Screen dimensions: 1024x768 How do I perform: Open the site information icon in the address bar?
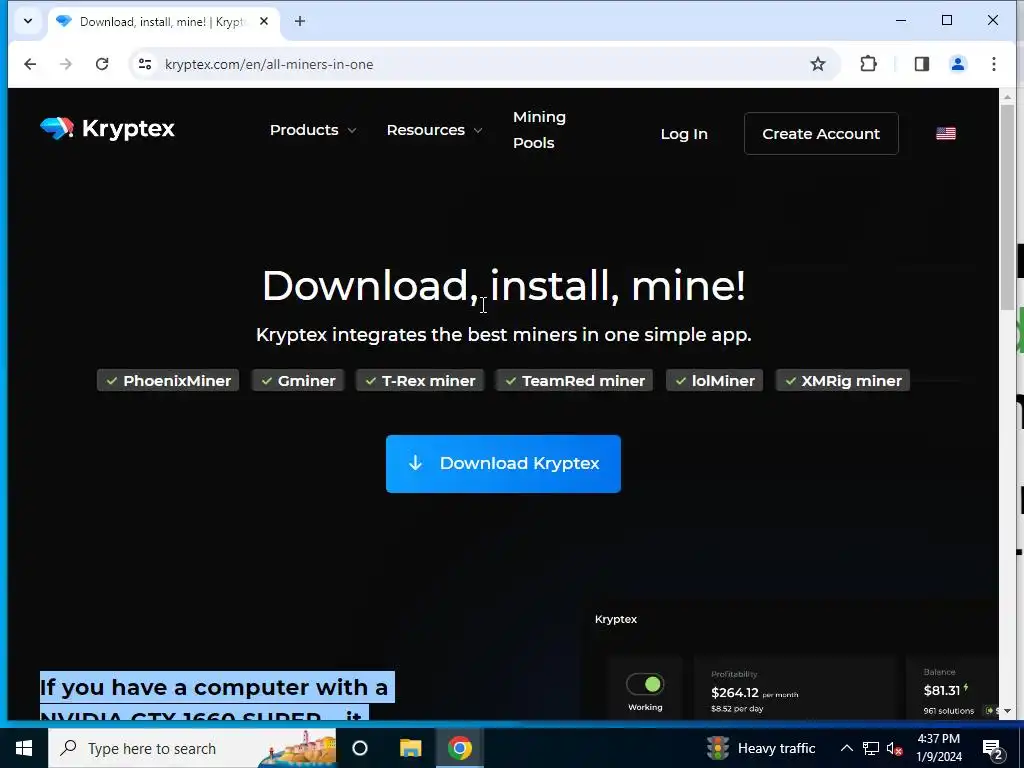(145, 64)
